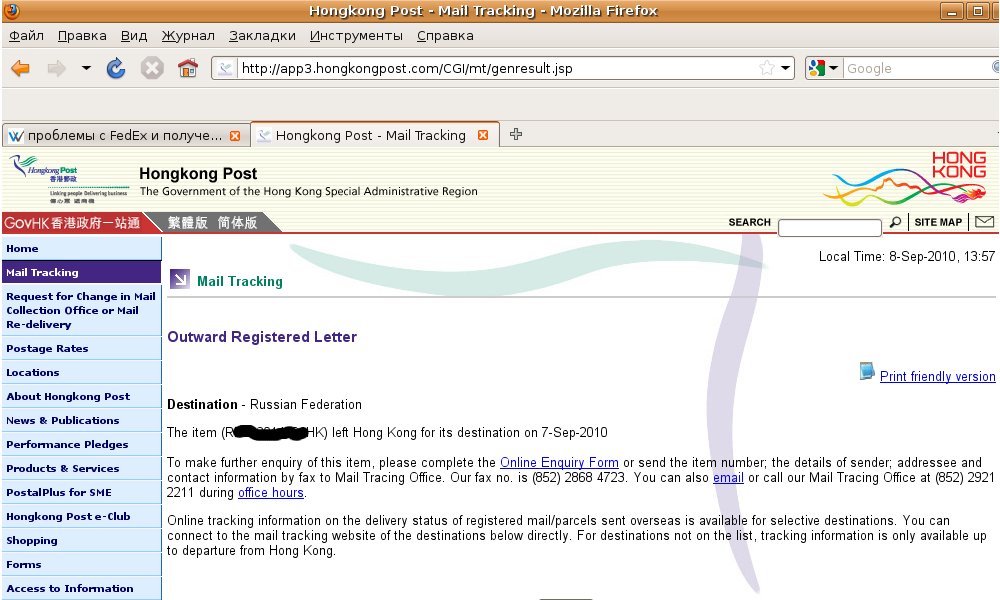This screenshot has height=600, width=1000.
Task: Open the Закладки menu
Action: [262, 35]
